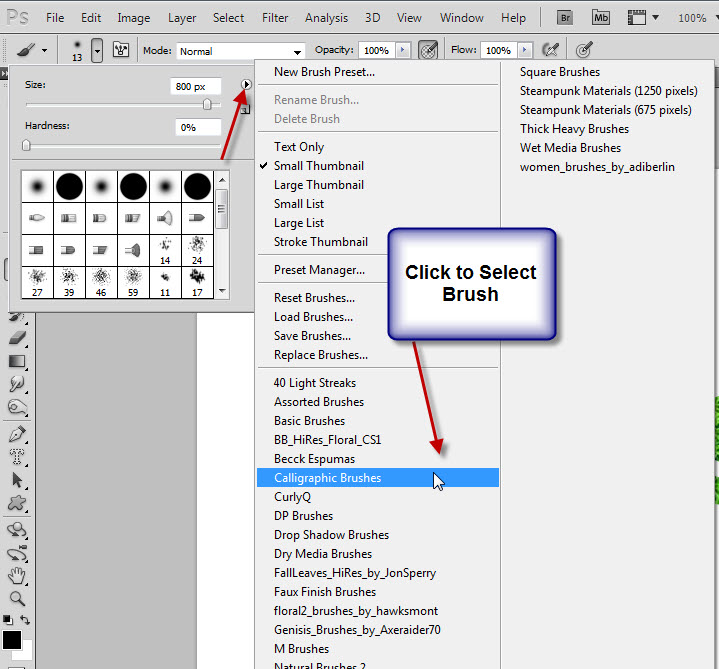This screenshot has width=719, height=669.
Task: Click the black foreground color swatch
Action: 11,640
